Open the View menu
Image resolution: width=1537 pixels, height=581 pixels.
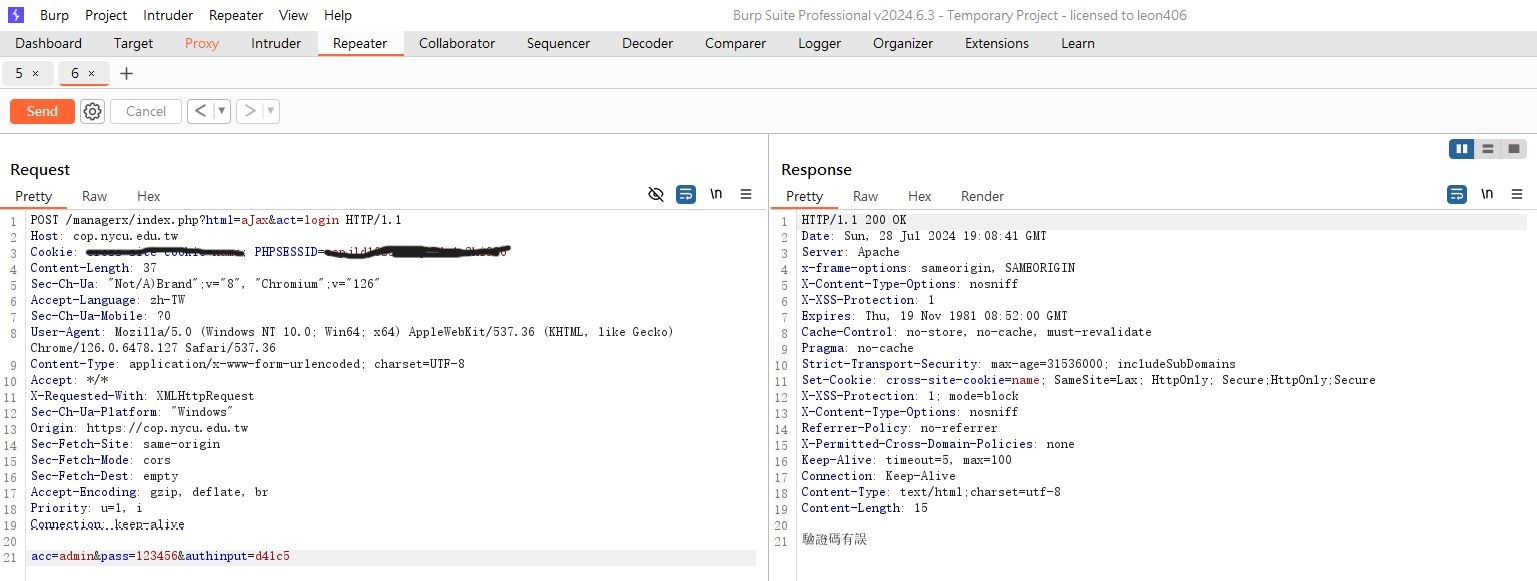point(293,15)
